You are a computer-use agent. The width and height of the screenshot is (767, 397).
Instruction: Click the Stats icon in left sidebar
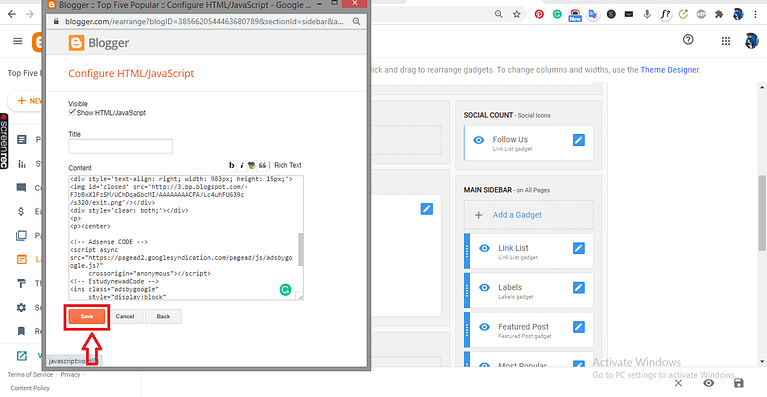(x=22, y=164)
